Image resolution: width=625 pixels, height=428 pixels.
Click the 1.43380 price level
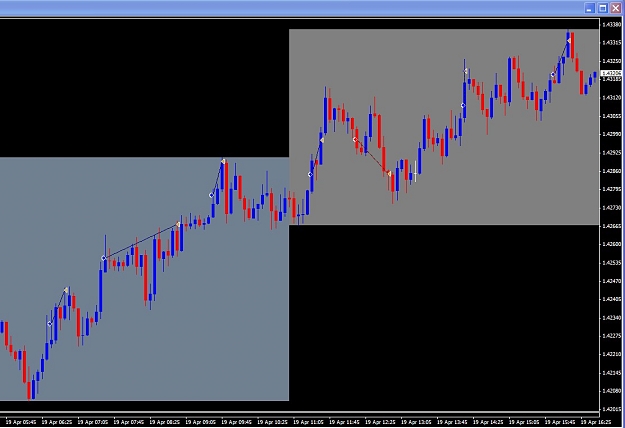(x=611, y=25)
